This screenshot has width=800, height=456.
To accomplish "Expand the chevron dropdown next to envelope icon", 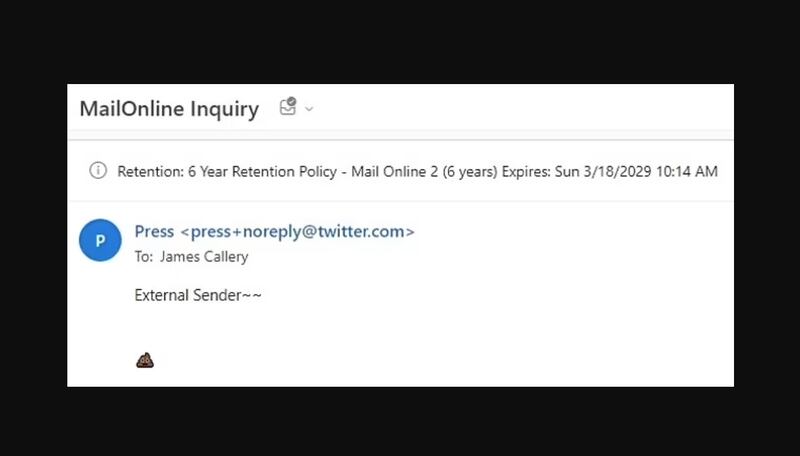I will point(309,109).
